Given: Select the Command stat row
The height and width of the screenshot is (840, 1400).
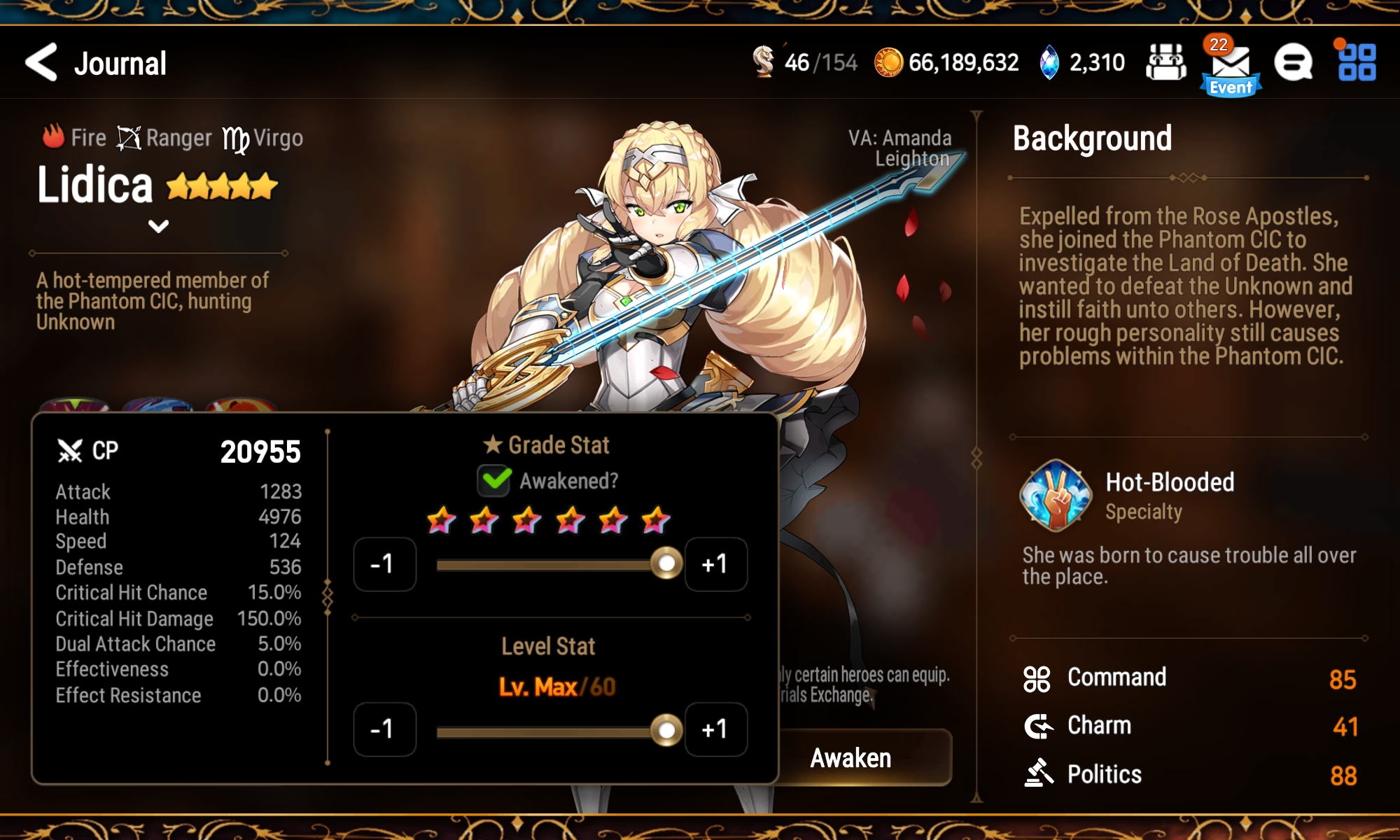Looking at the screenshot, I should (x=1190, y=678).
